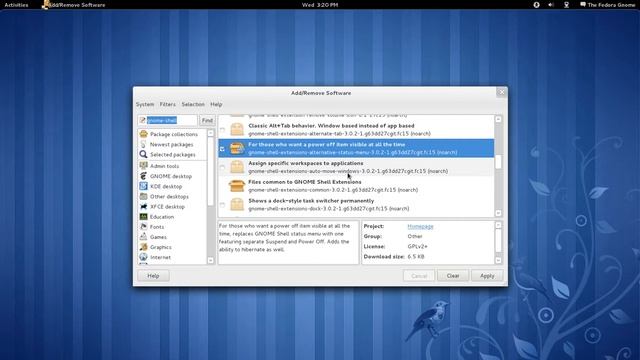The height and width of the screenshot is (360, 640).
Task: Uncheck the power off item package checkbox
Action: 222,149
